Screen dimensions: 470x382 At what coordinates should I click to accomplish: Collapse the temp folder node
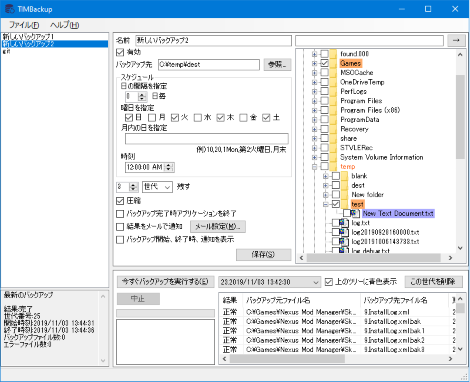click(314, 166)
